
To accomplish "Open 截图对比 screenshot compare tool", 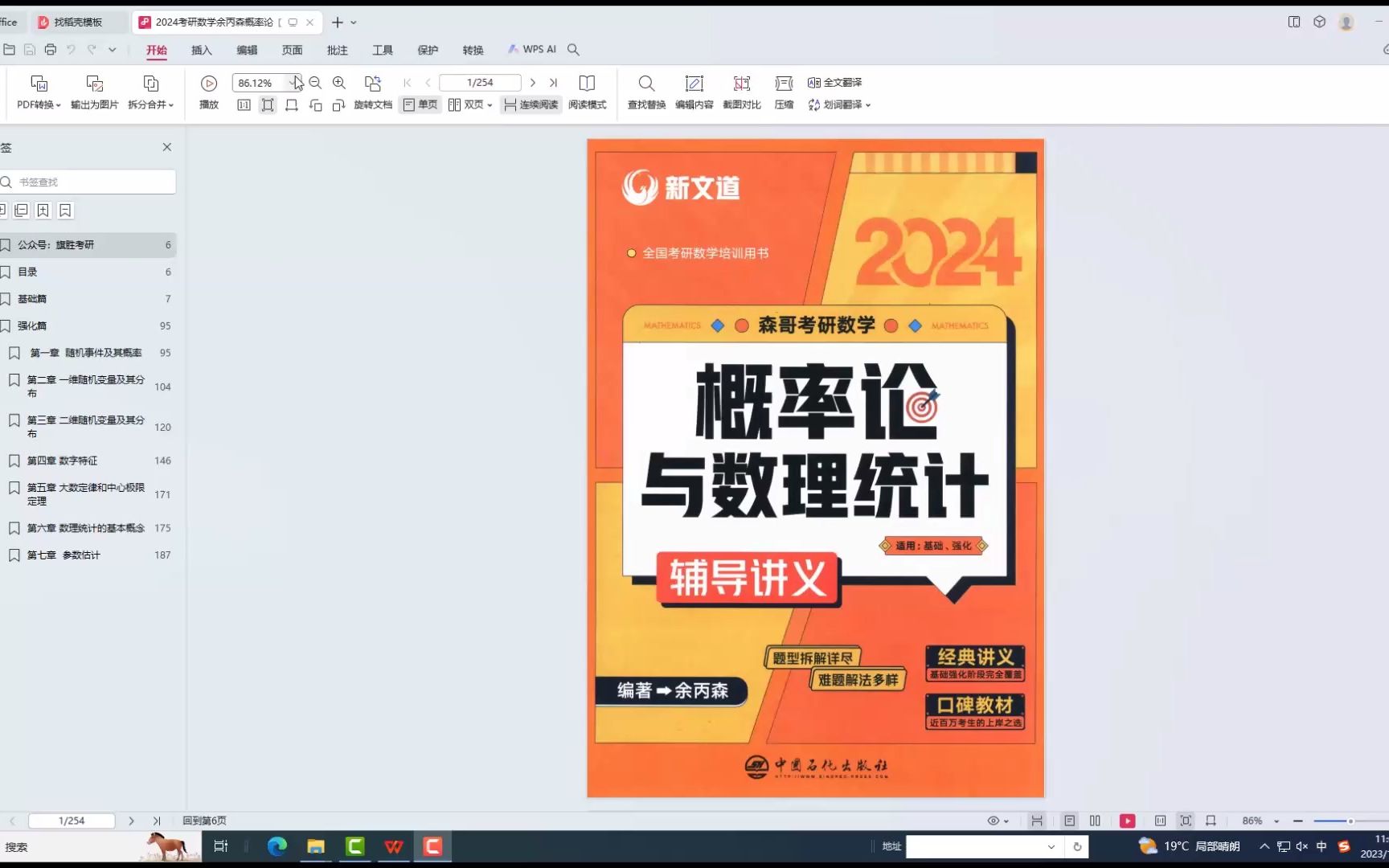I will (x=742, y=92).
